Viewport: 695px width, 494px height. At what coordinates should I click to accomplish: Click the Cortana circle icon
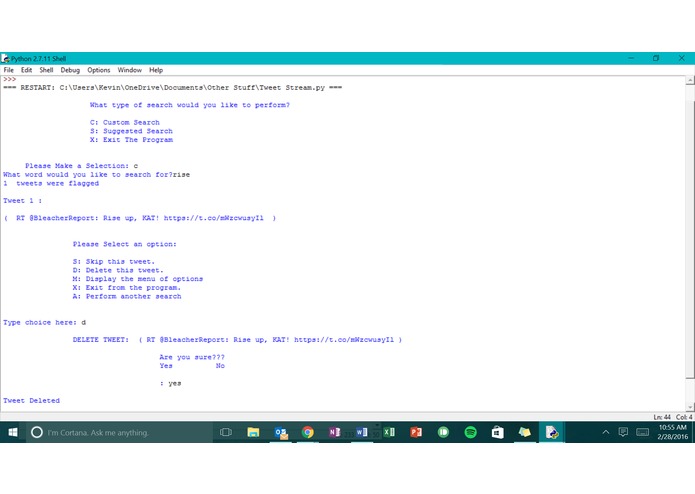(x=37, y=432)
